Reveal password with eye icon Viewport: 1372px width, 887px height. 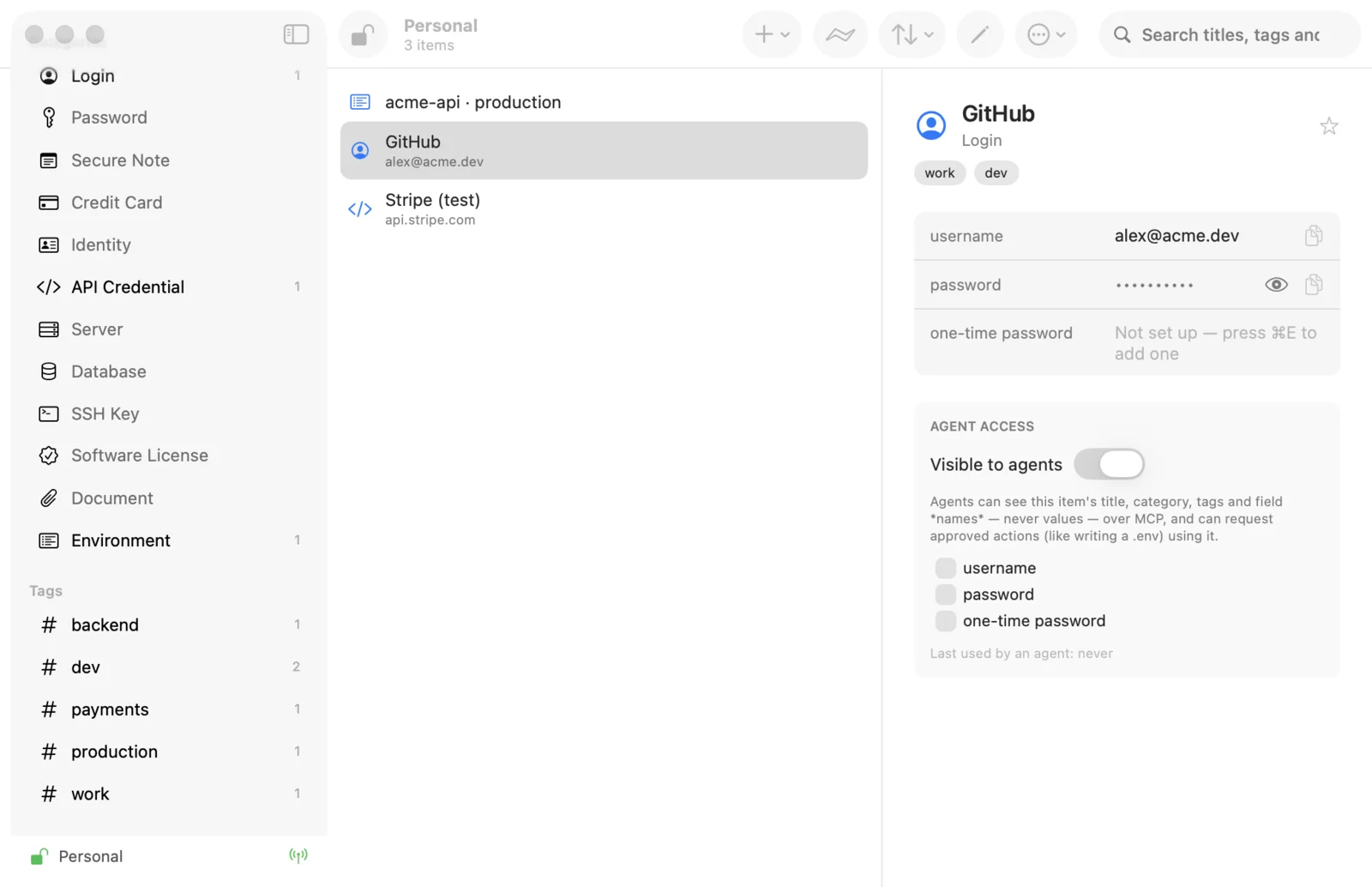1276,284
